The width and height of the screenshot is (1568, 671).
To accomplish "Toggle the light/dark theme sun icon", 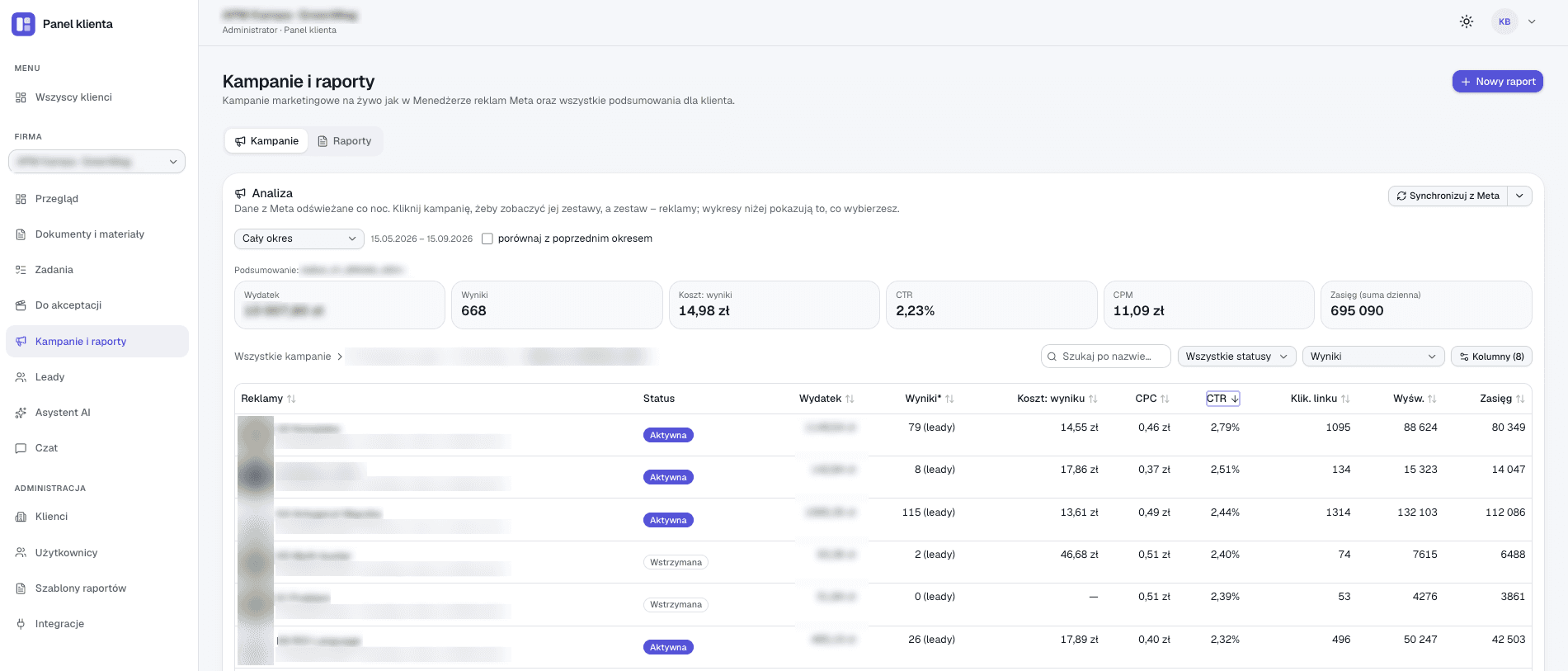I will coord(1467,21).
